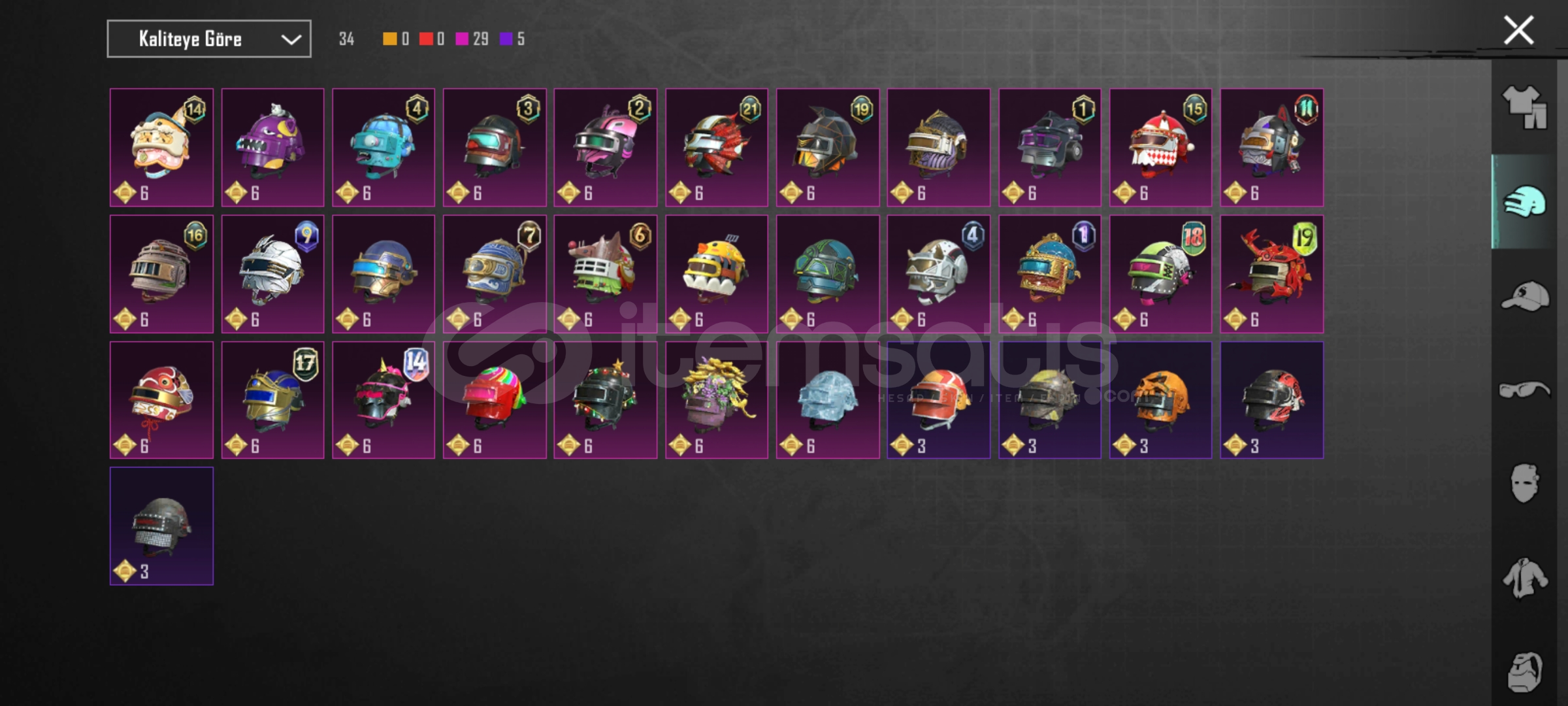Select the face mask category icon
The height and width of the screenshot is (706, 1568).
(1524, 483)
